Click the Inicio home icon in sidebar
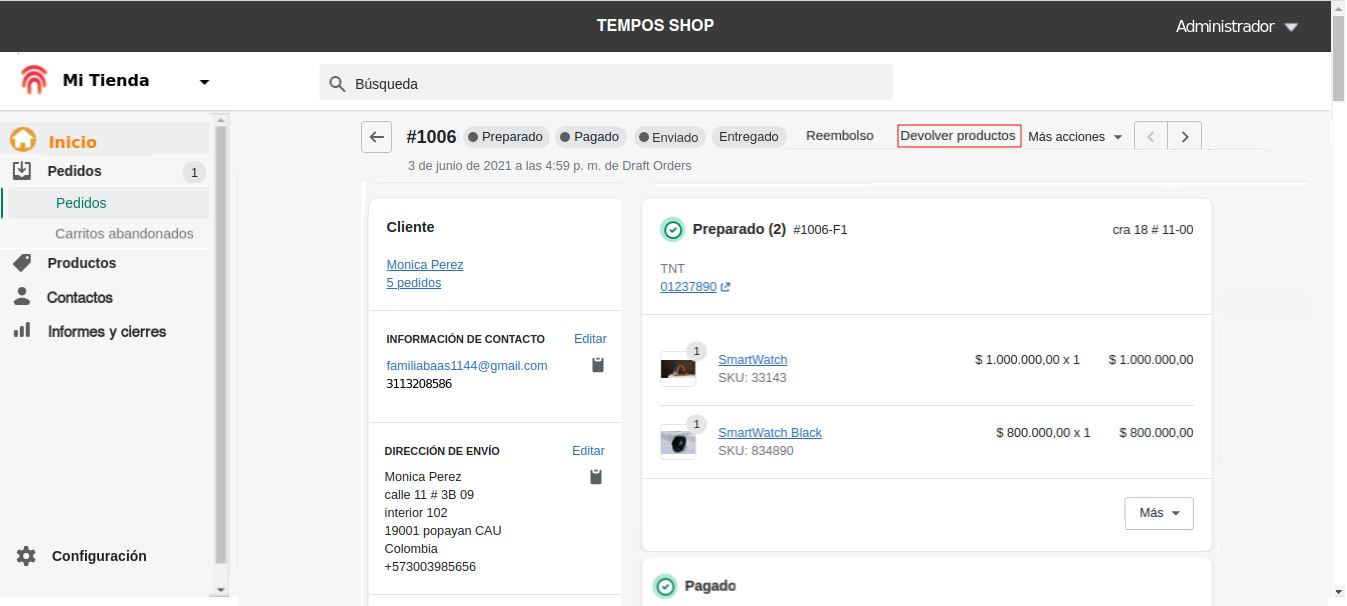 click(23, 141)
